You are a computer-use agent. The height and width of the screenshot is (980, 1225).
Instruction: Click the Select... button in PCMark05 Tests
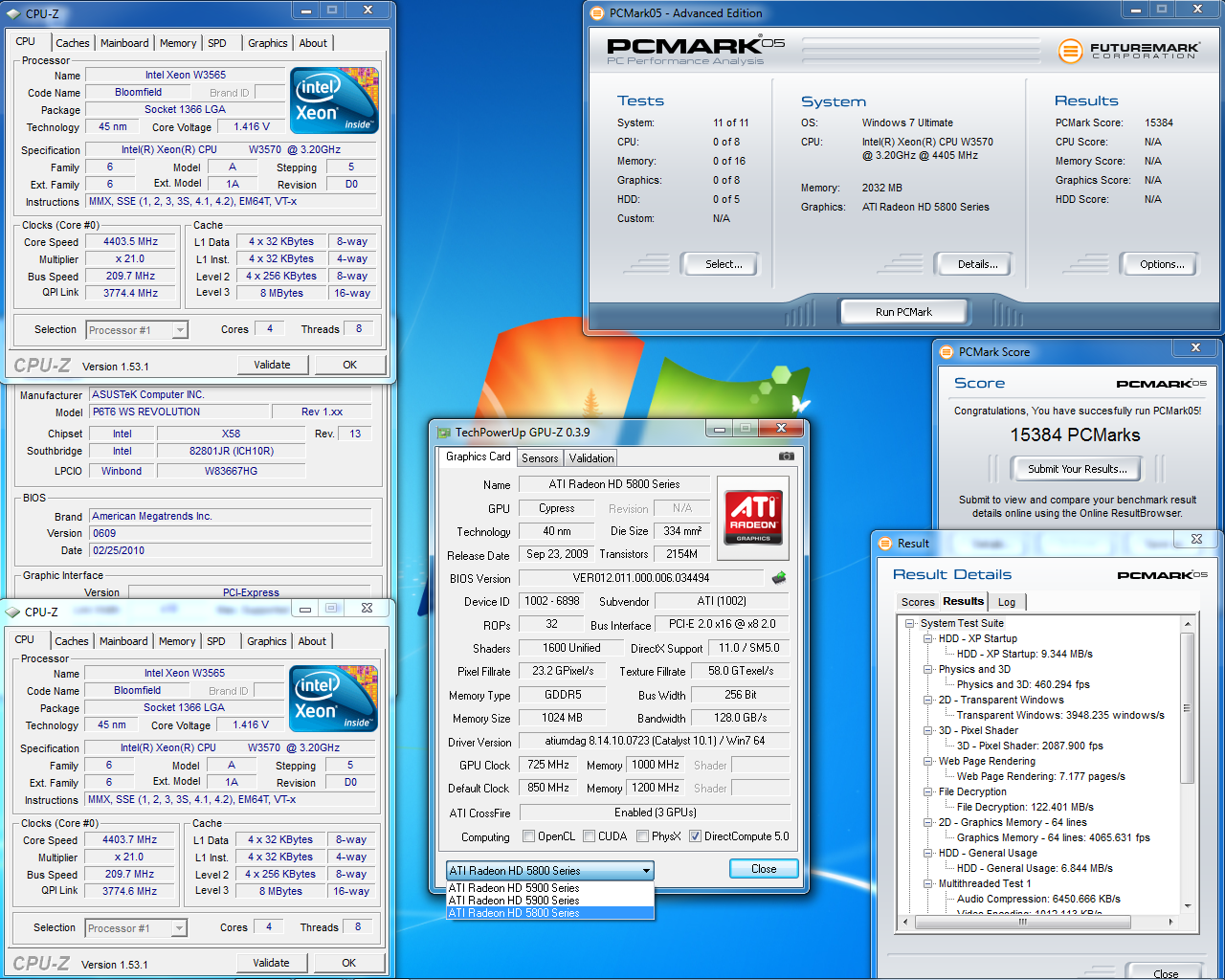[x=724, y=264]
